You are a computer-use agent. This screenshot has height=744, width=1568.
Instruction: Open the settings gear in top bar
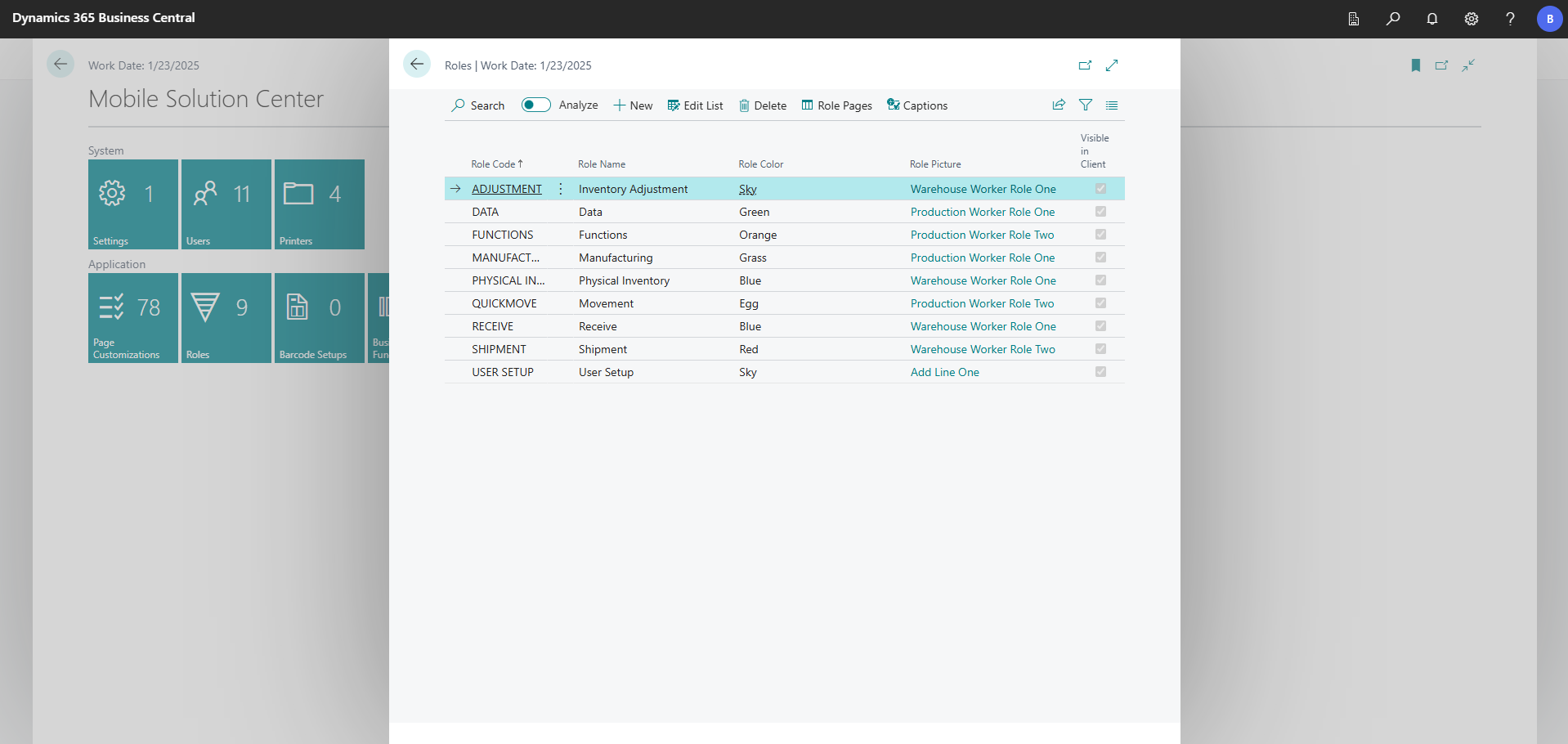point(1472,19)
